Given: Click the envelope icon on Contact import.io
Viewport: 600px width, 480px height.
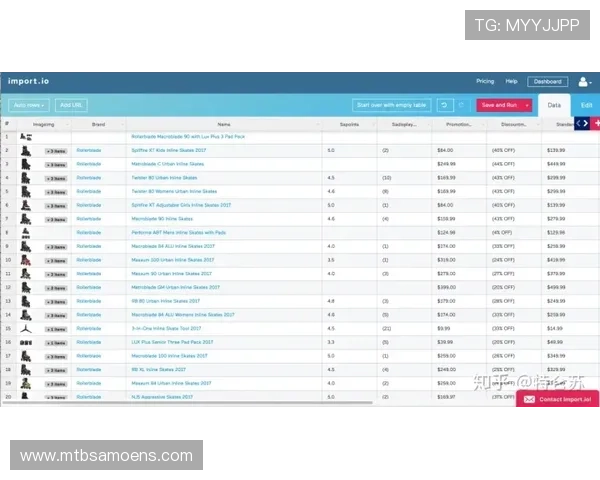Looking at the screenshot, I should (x=529, y=399).
